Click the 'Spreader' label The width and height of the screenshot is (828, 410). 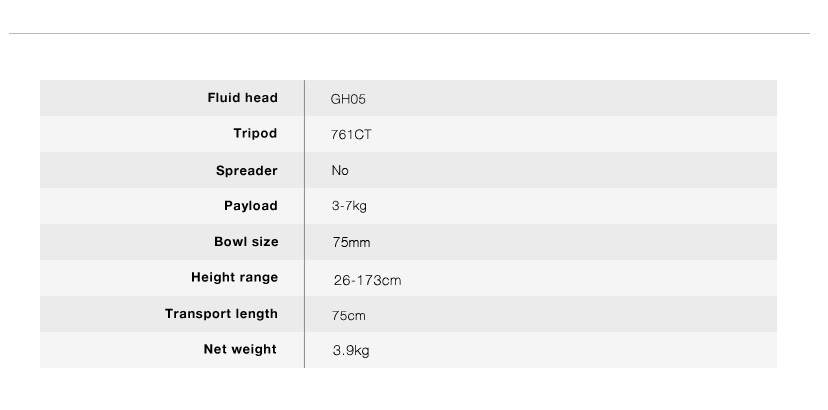[x=247, y=171]
